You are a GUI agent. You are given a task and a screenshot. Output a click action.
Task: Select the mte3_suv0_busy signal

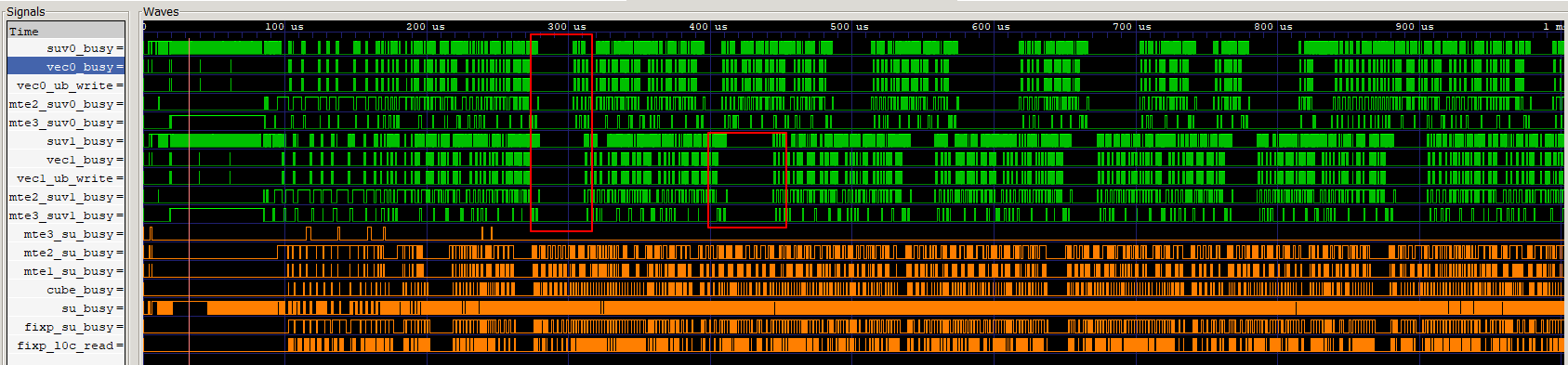pyautogui.click(x=66, y=123)
